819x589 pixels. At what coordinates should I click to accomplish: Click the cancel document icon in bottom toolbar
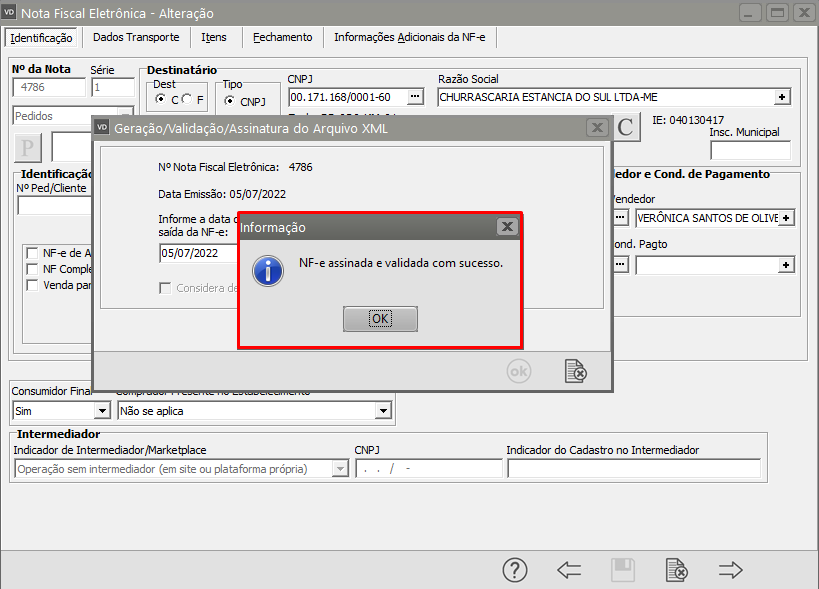(677, 570)
